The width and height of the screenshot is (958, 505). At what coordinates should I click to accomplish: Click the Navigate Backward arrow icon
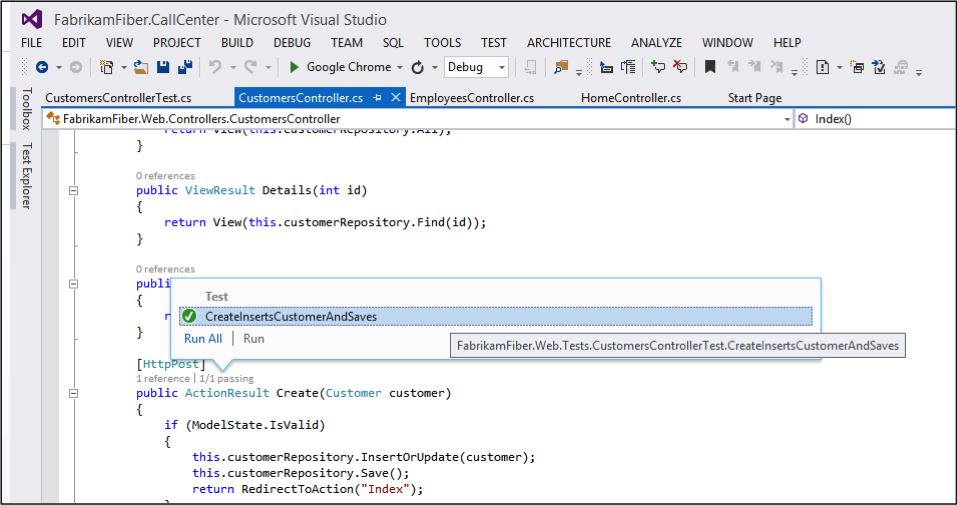click(42, 67)
